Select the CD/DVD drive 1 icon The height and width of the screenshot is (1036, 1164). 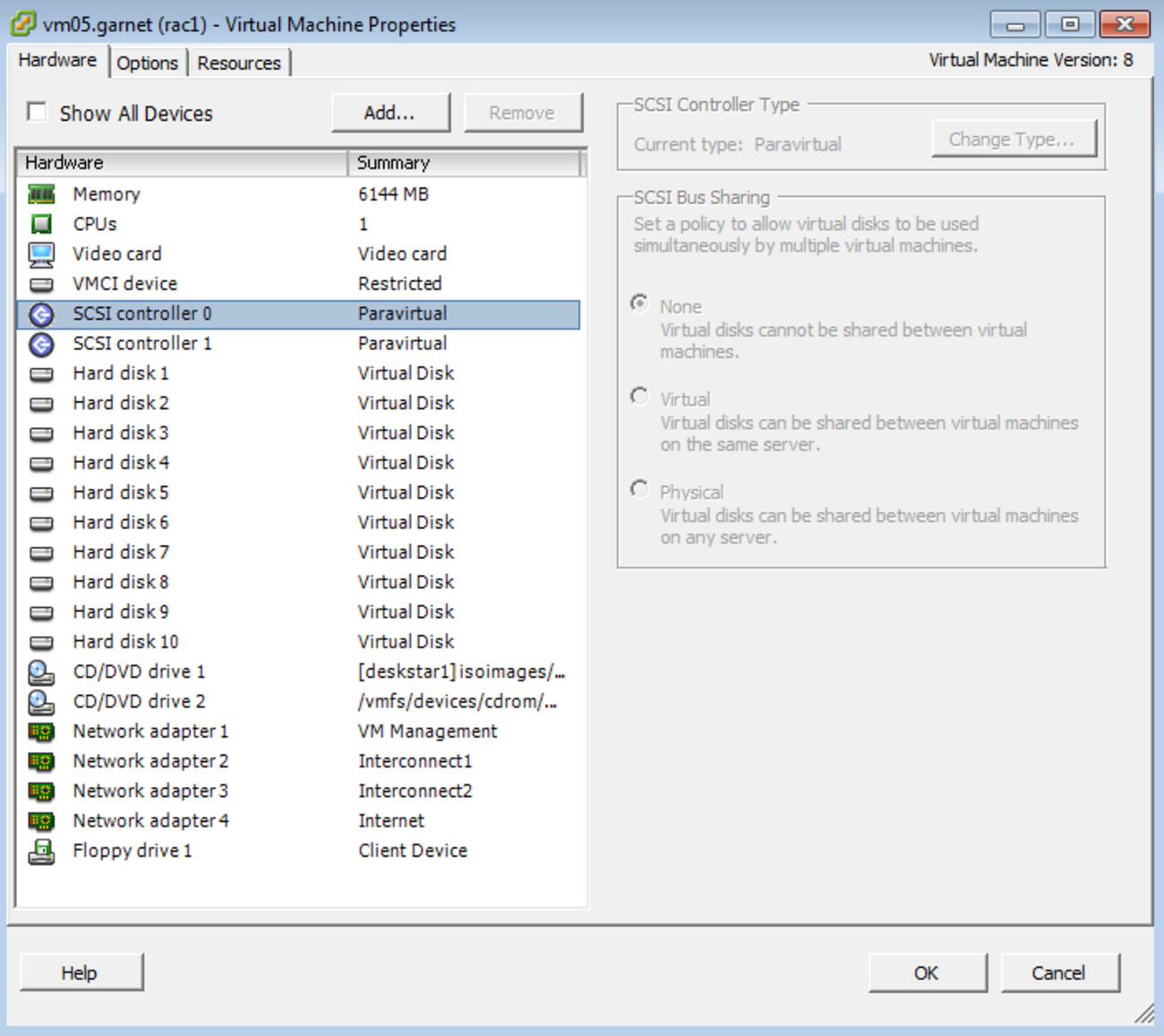(41, 671)
